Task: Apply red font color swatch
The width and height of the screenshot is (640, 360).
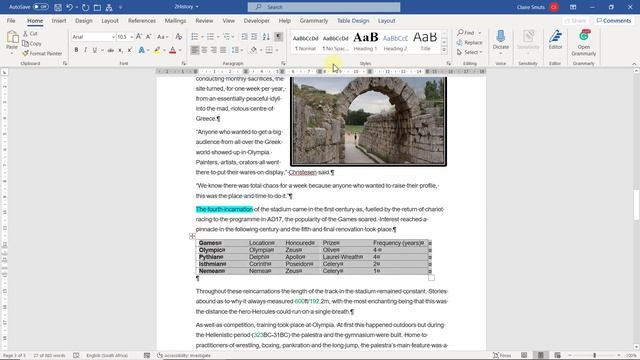Action: point(173,50)
